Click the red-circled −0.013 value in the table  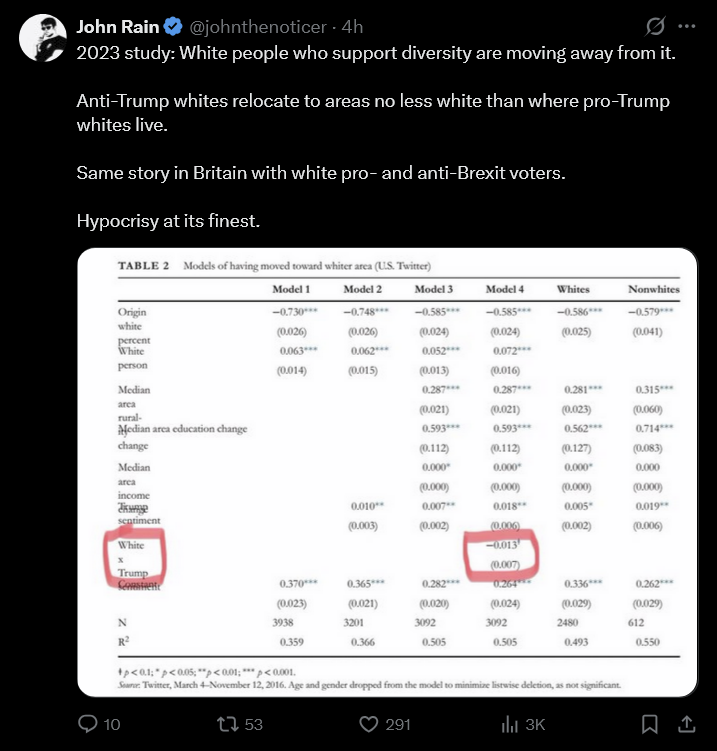[x=502, y=555]
